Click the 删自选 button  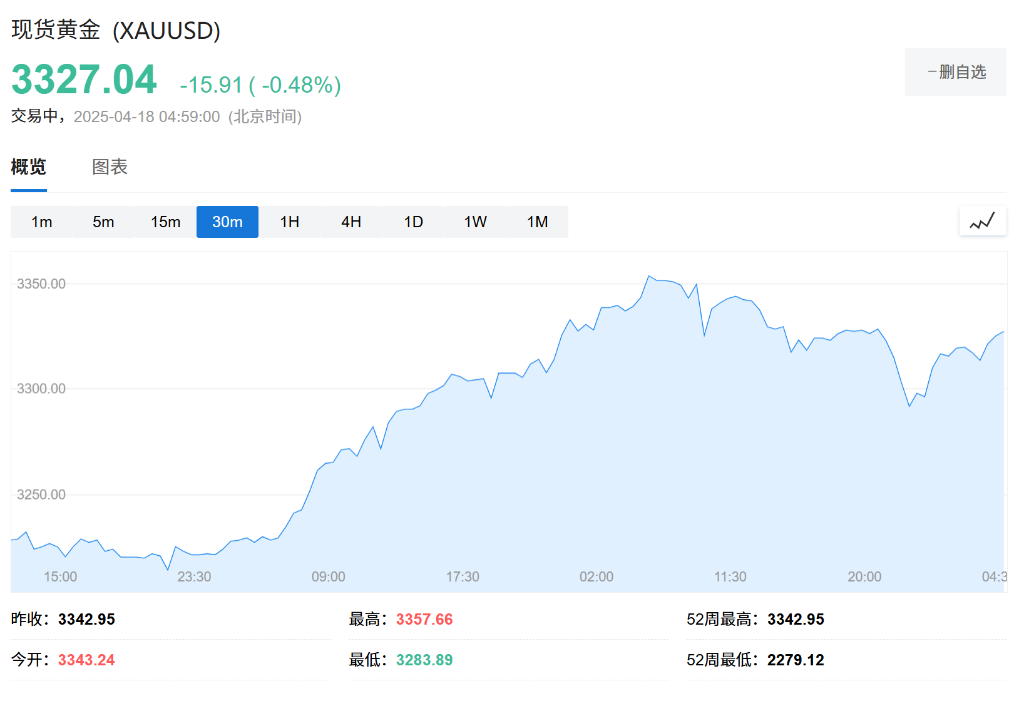[x=955, y=72]
